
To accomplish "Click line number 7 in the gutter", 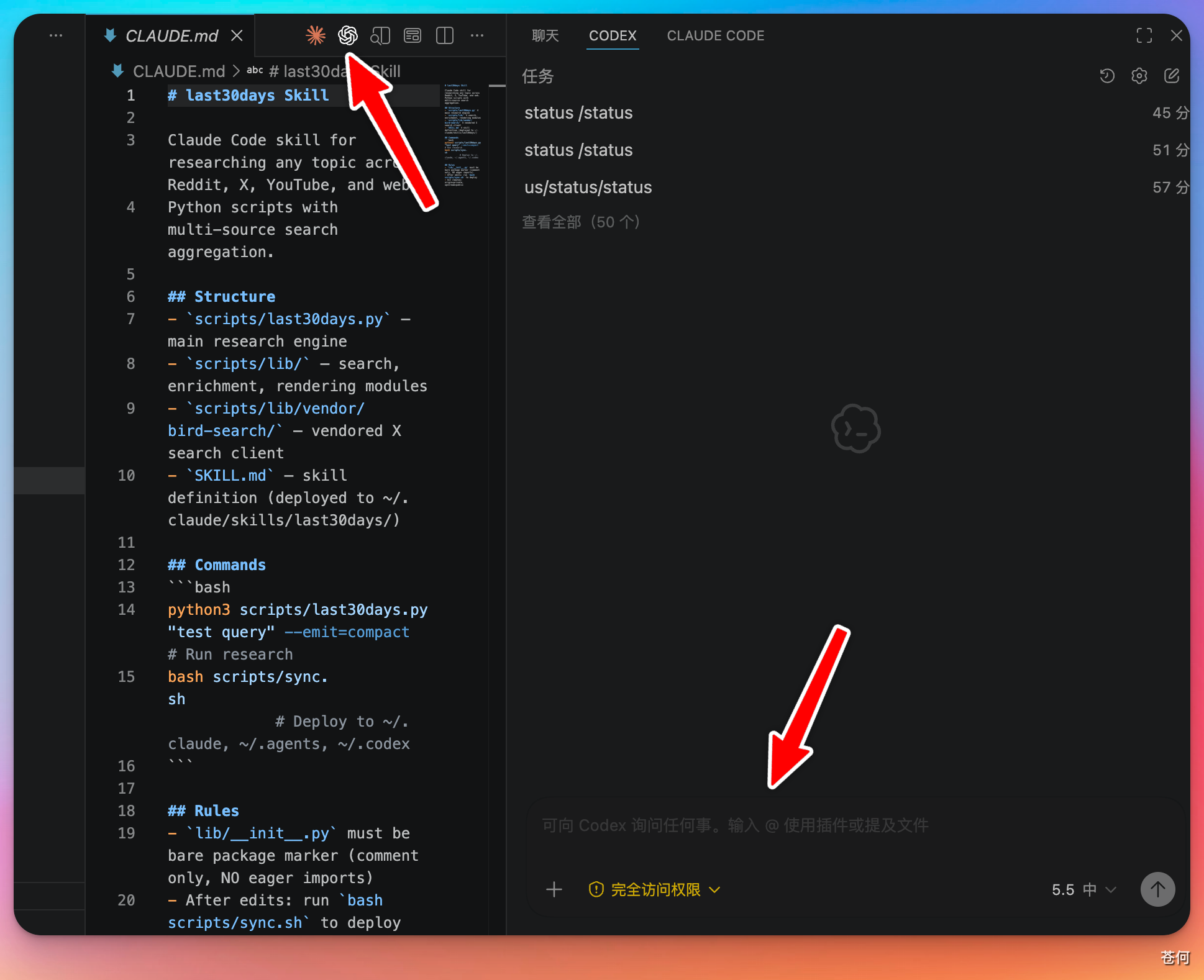I will click(x=130, y=319).
